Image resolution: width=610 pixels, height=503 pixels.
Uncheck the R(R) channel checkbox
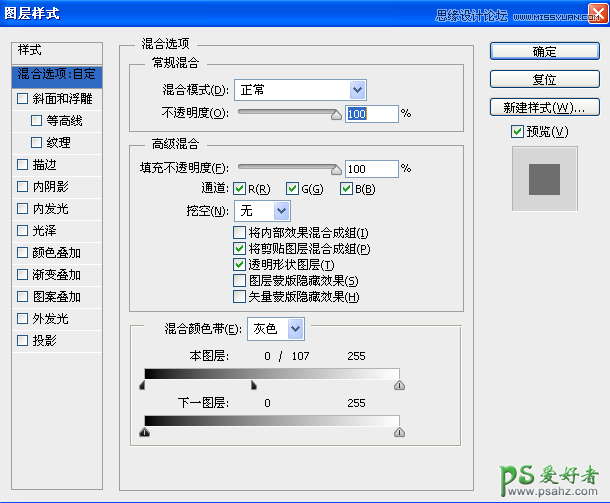[239, 189]
